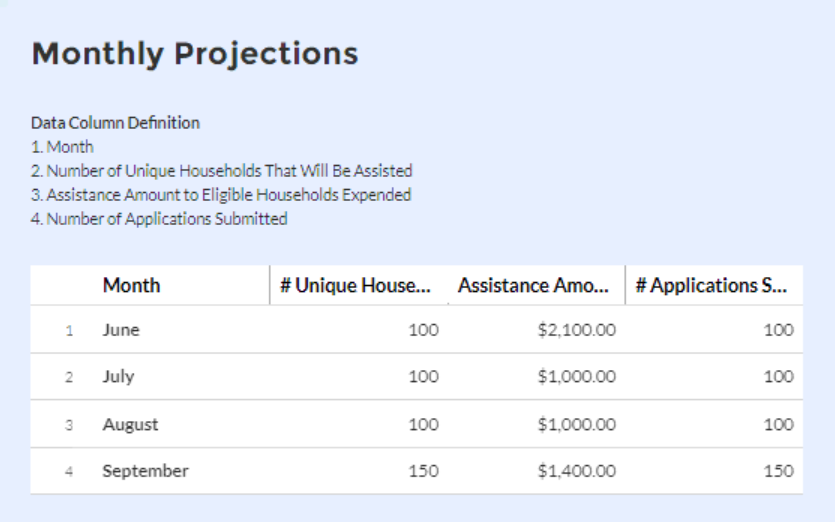Click the September month cell
The image size is (835, 522).
tap(145, 471)
